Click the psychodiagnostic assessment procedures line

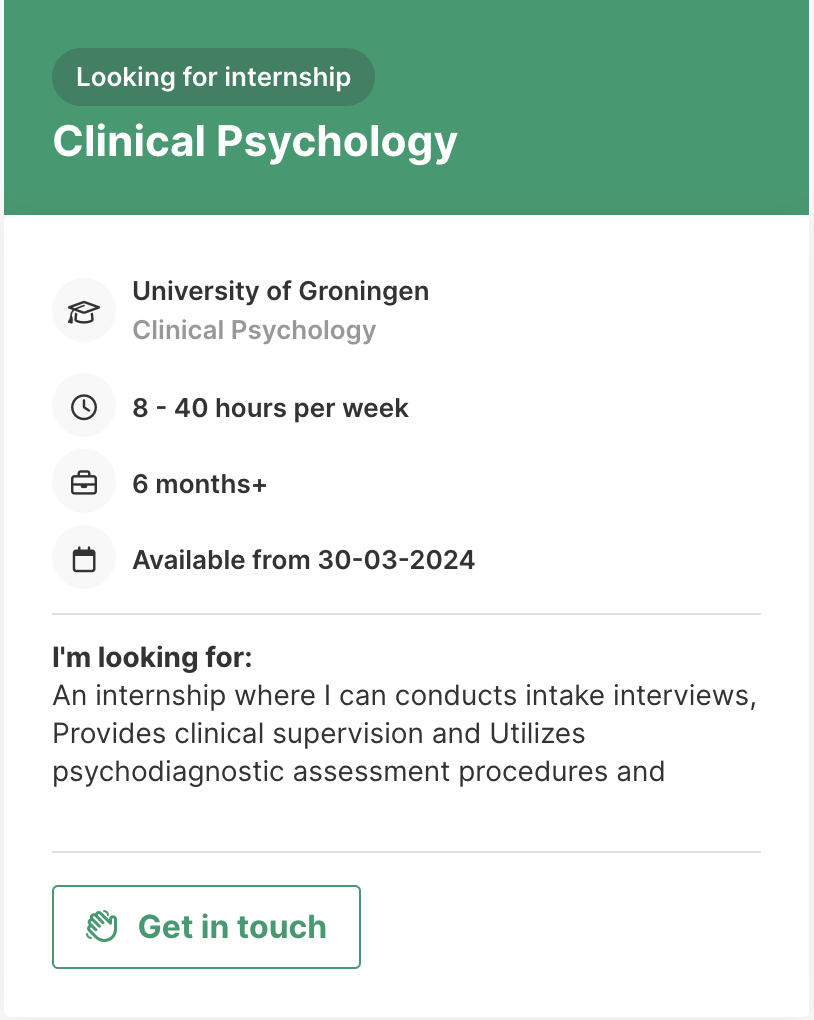[358, 771]
